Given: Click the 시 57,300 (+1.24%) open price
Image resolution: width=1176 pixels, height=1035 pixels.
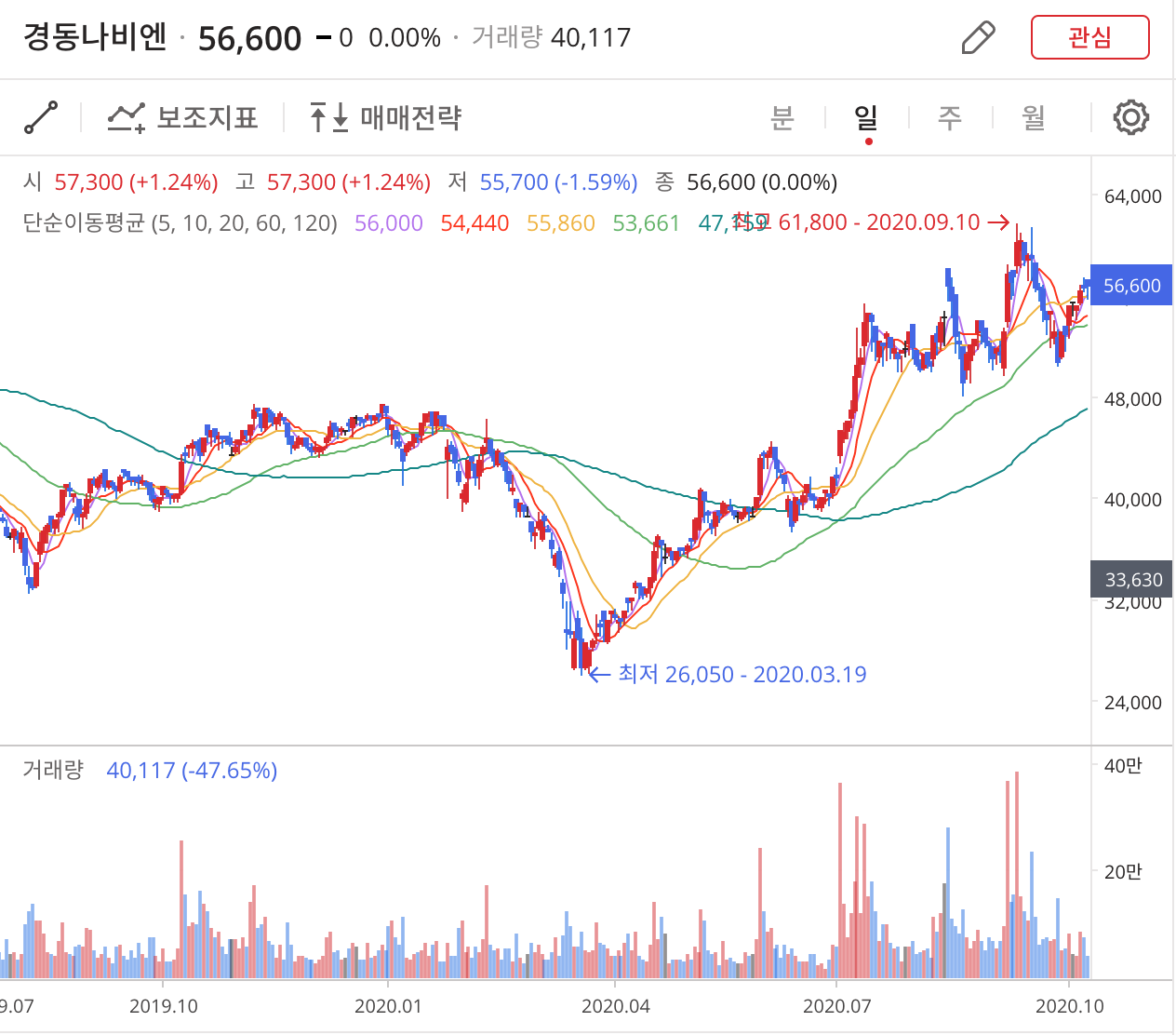Looking at the screenshot, I should 121,182.
